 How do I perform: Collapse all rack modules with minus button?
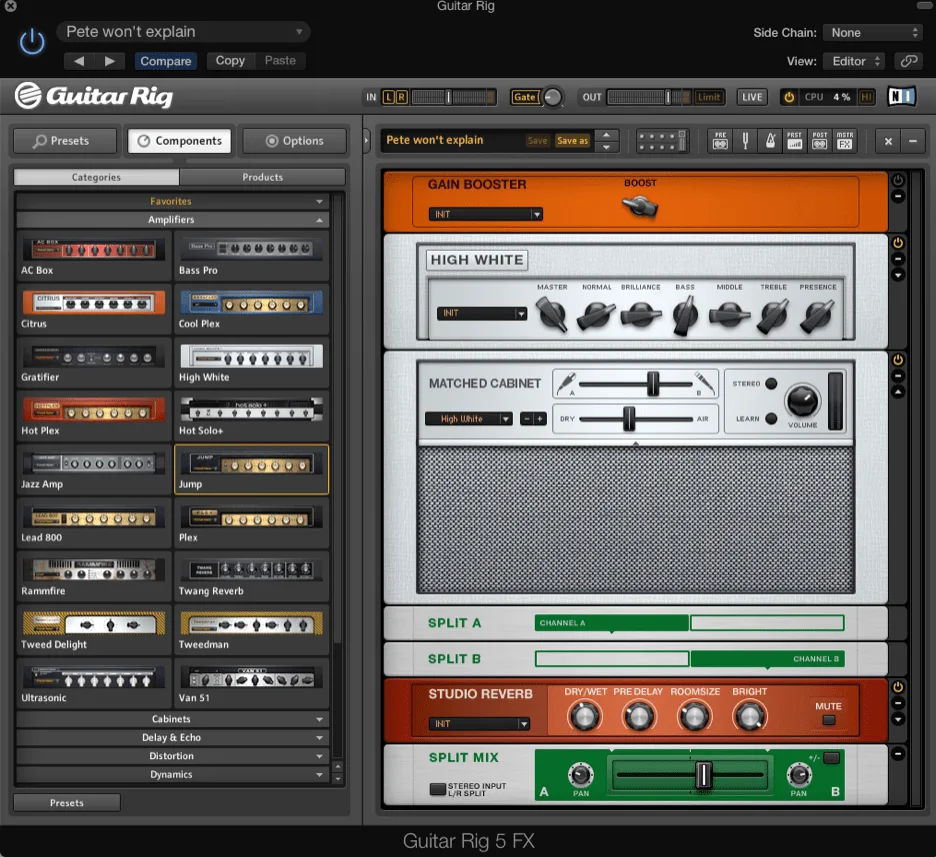[x=913, y=141]
